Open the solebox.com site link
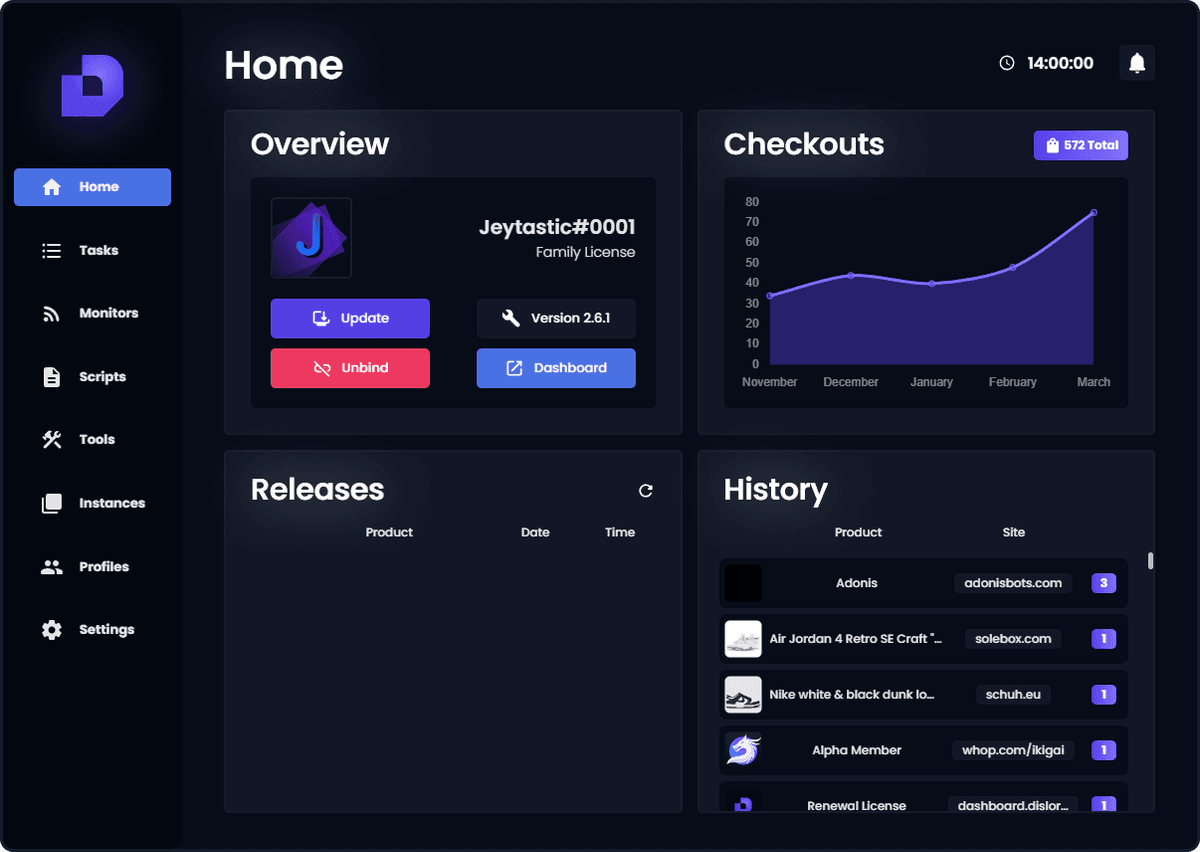The height and width of the screenshot is (852, 1200). 1012,638
